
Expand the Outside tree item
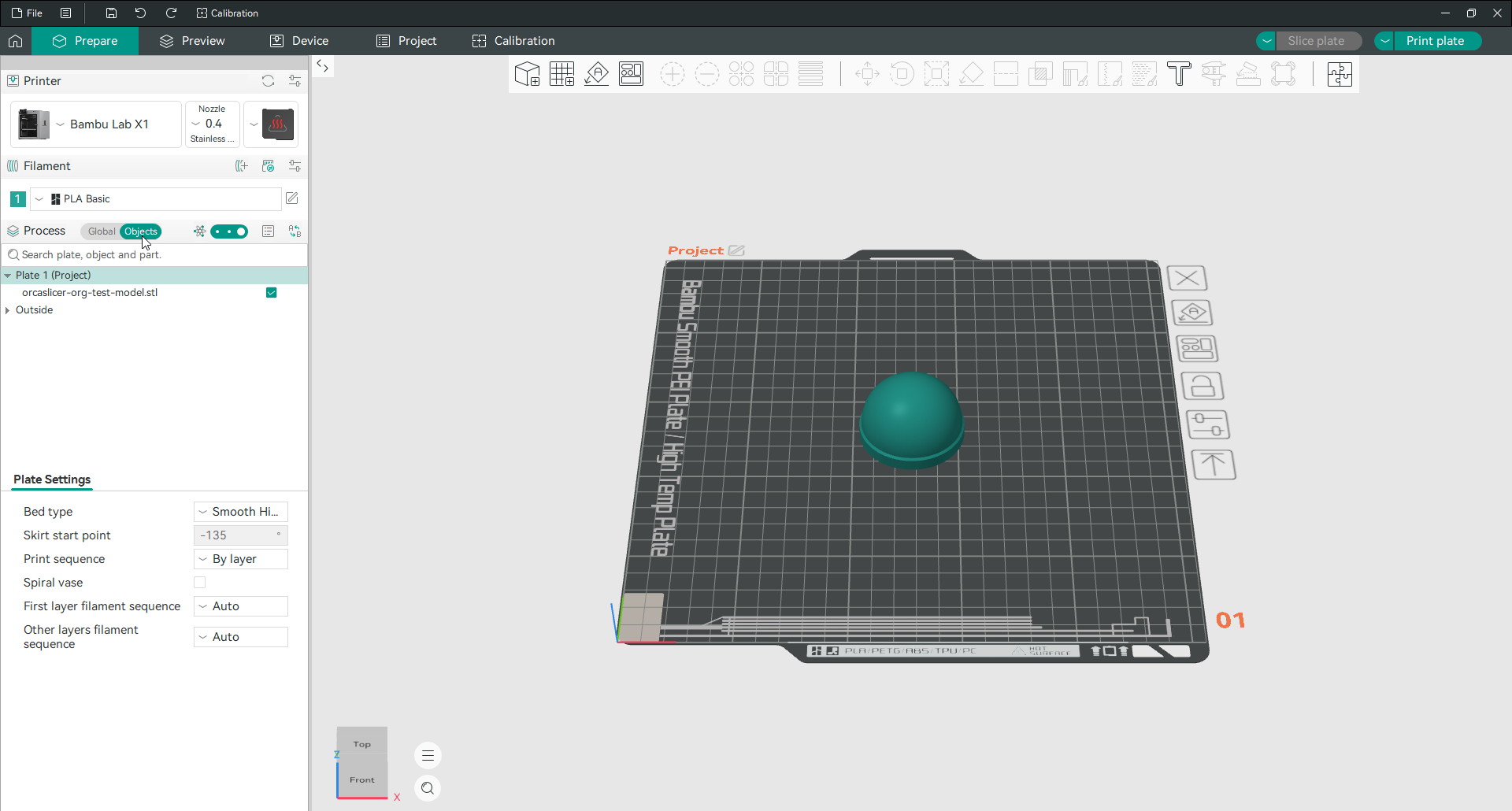coord(8,310)
